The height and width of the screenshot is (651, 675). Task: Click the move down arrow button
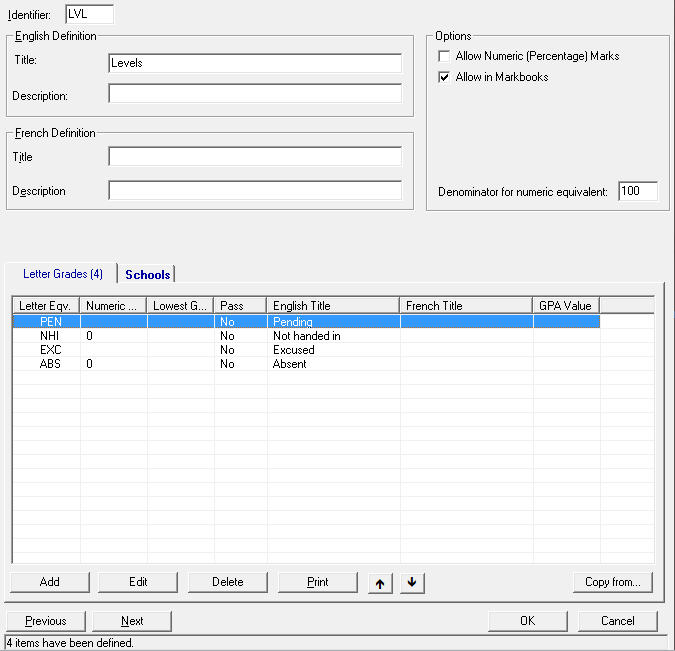point(411,583)
